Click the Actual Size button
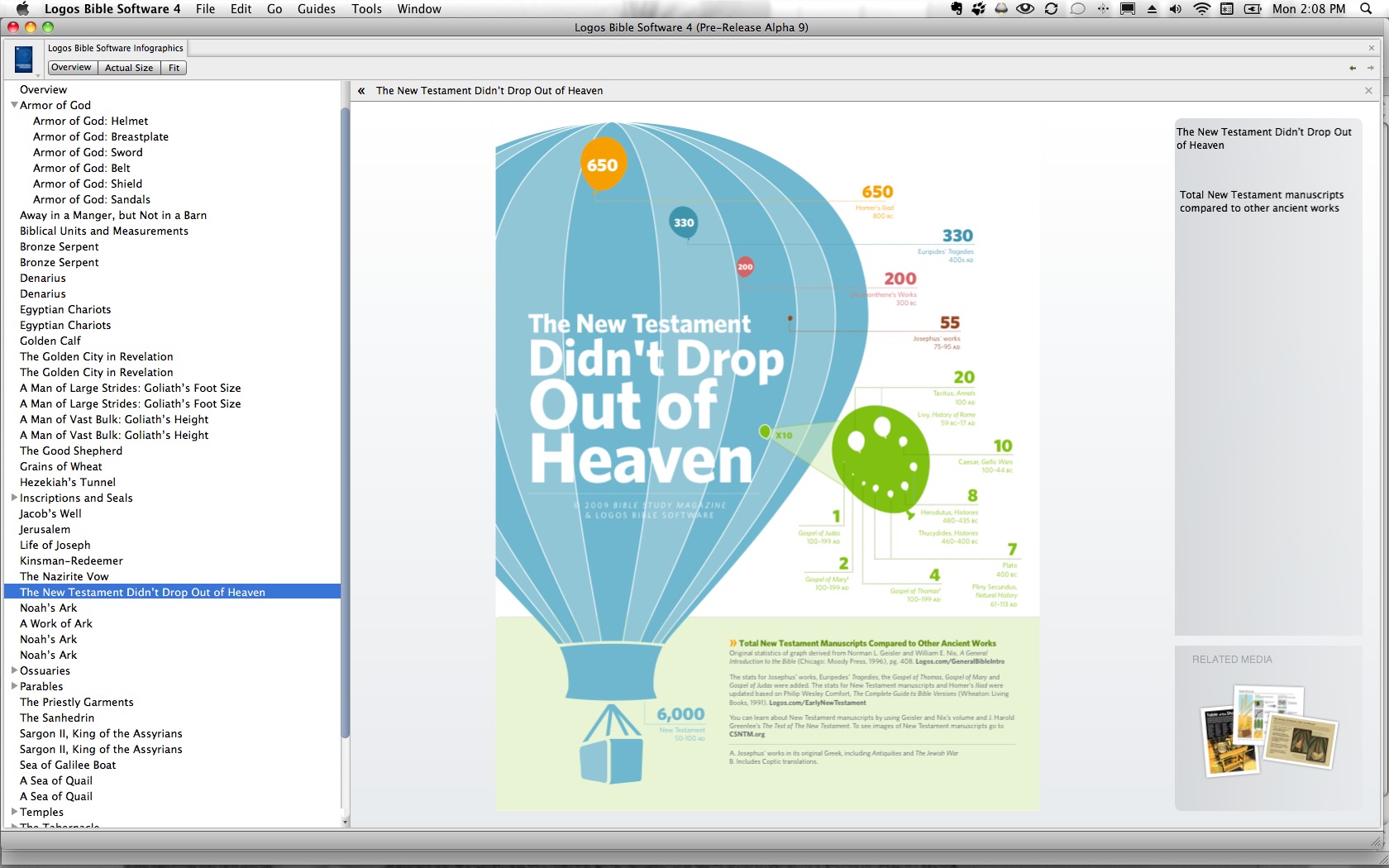Viewport: 1389px width, 868px height. coord(129,68)
